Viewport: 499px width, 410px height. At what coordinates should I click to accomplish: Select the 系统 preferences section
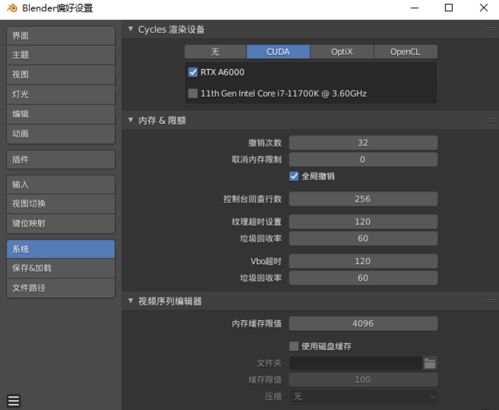pyautogui.click(x=61, y=249)
